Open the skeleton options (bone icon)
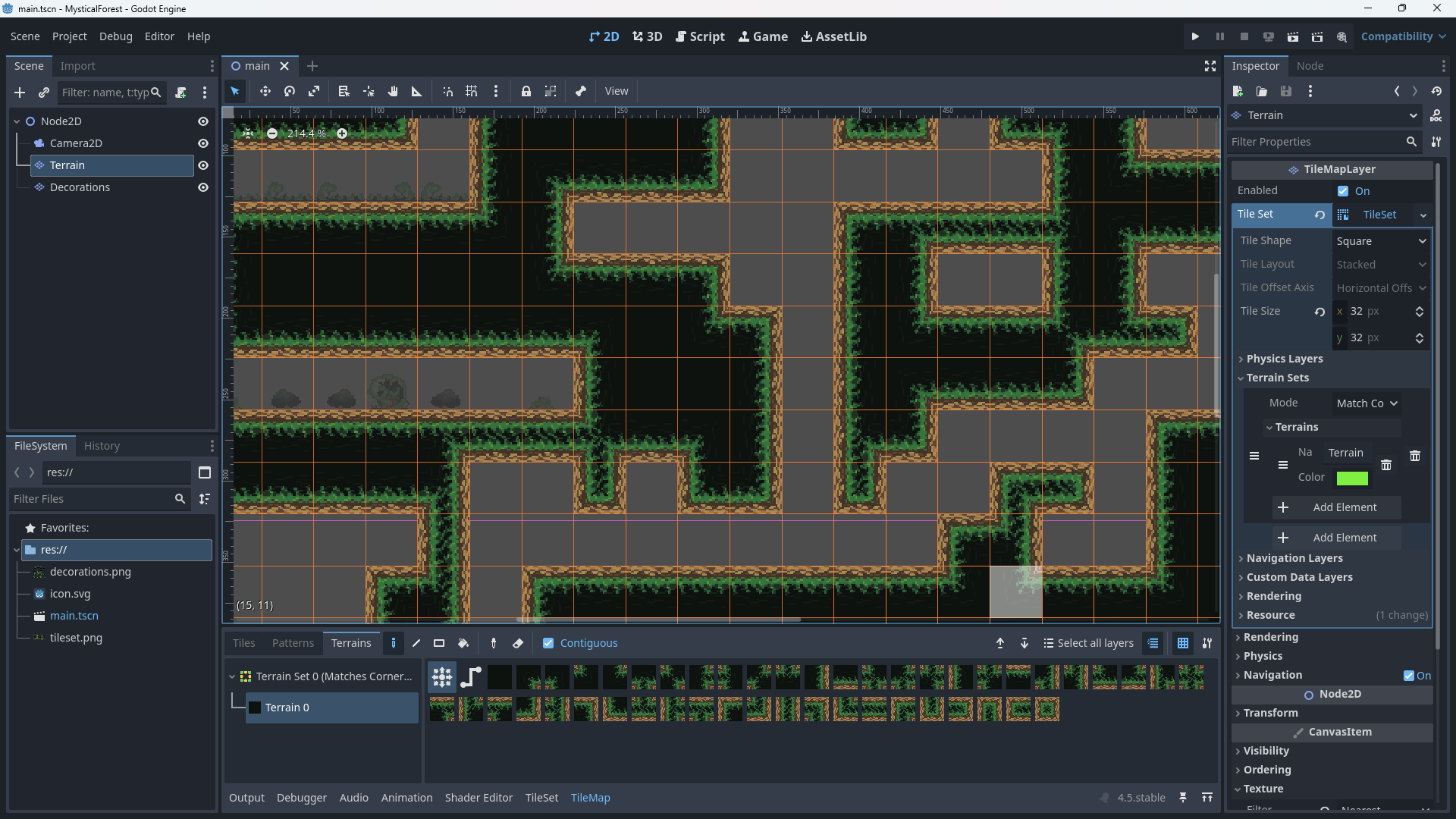This screenshot has height=819, width=1456. pos(580,91)
